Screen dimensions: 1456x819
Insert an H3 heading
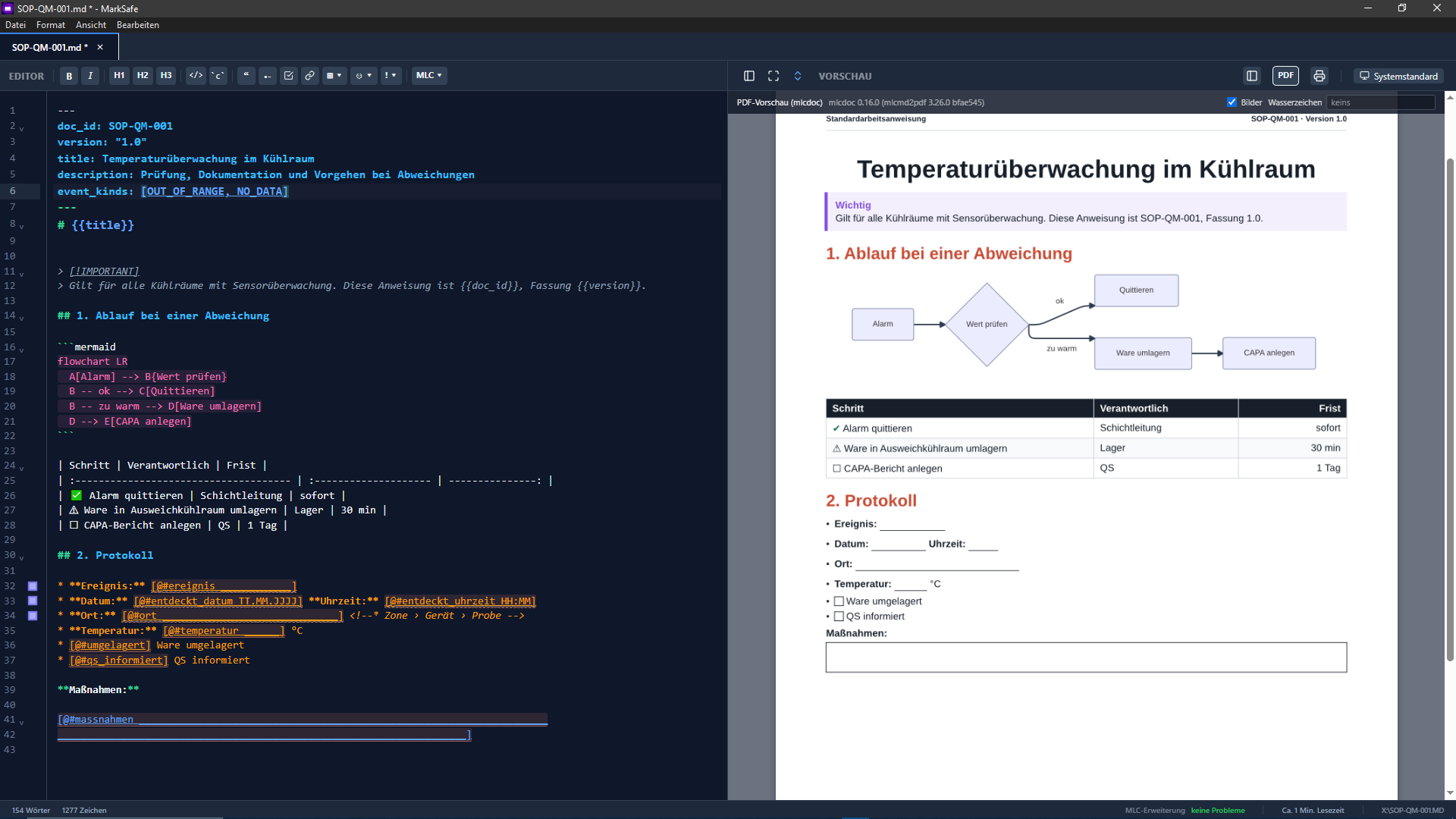(166, 76)
